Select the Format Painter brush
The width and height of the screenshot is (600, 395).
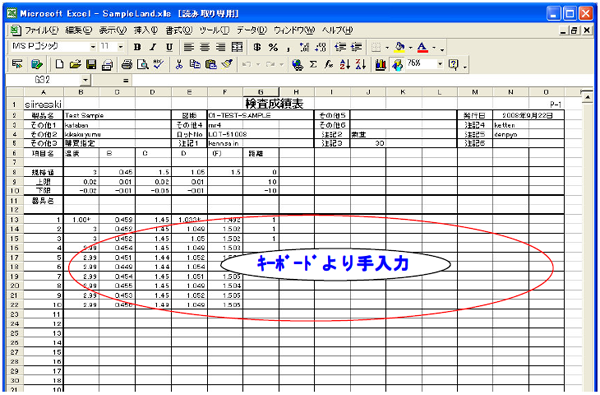coord(227,64)
